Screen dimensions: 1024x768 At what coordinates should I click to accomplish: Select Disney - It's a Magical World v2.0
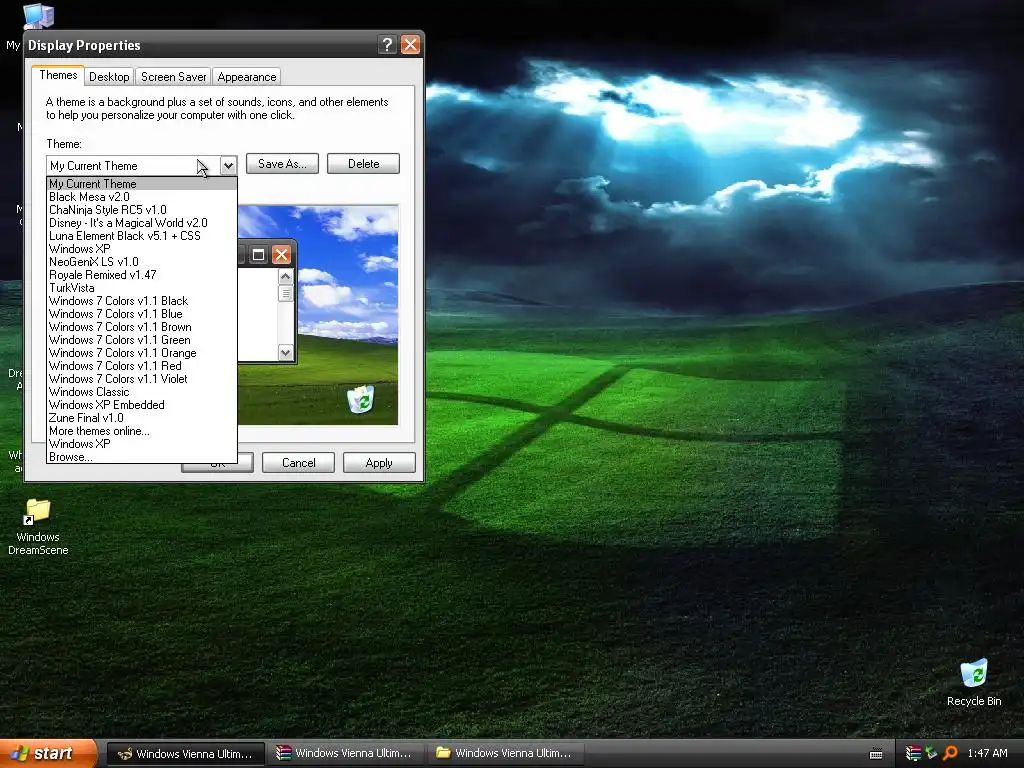142,223
